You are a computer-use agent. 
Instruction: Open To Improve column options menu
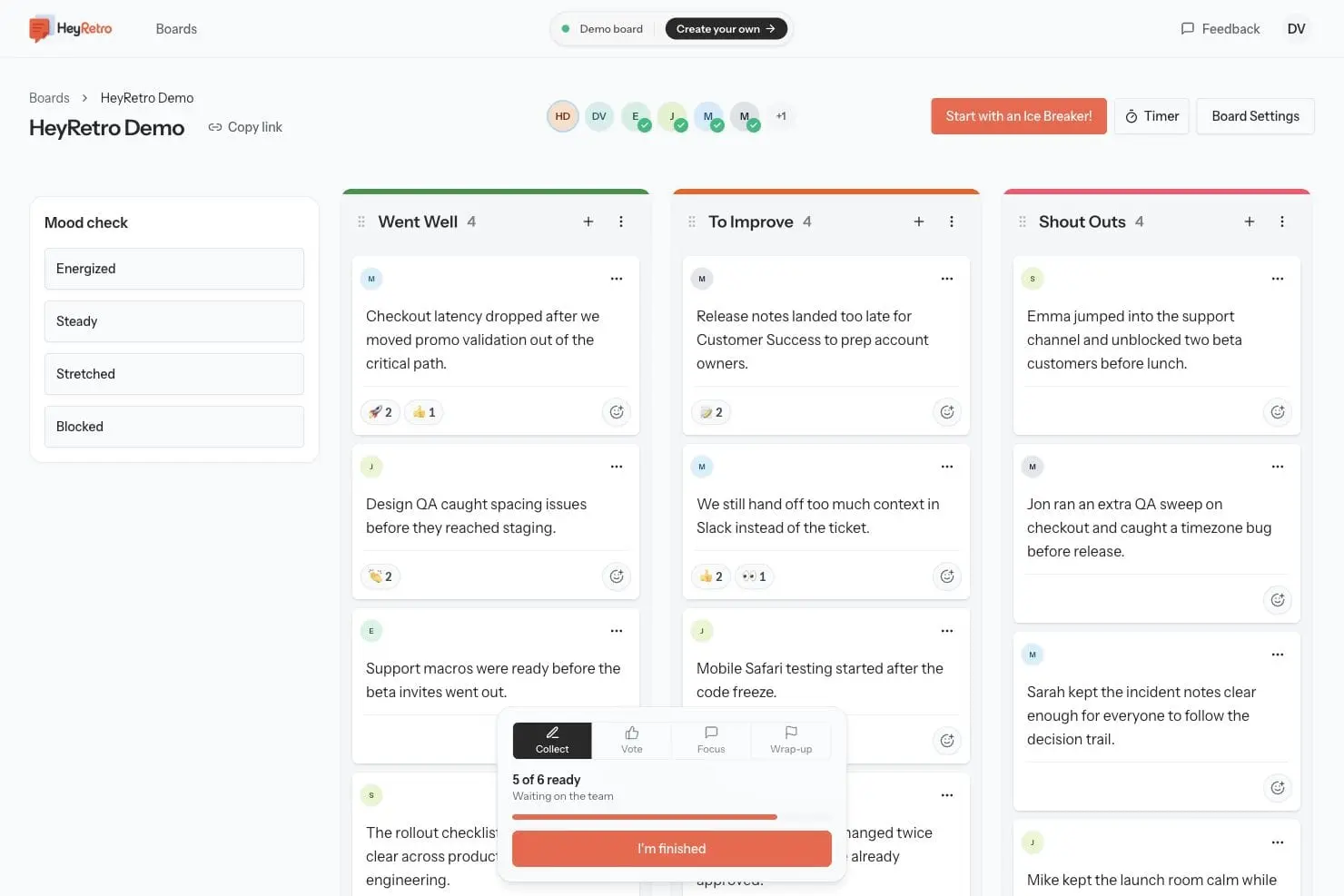952,222
